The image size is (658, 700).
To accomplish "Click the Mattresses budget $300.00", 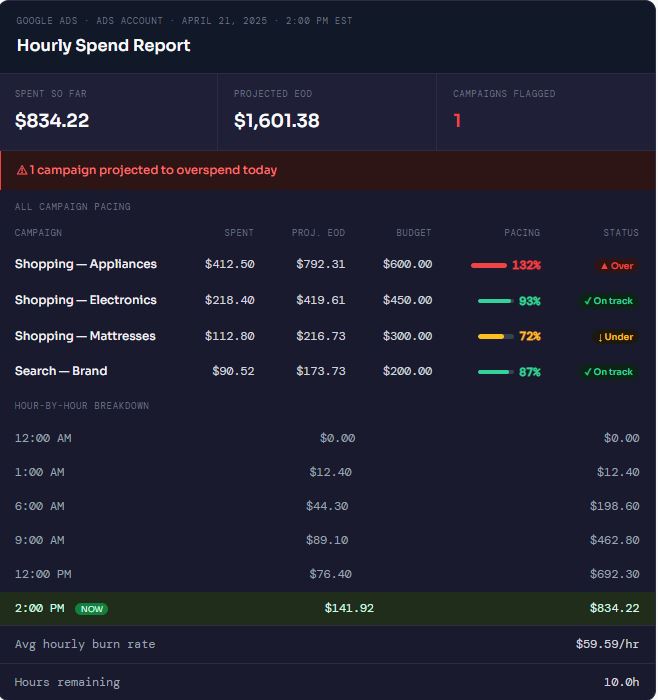I will point(407,336).
